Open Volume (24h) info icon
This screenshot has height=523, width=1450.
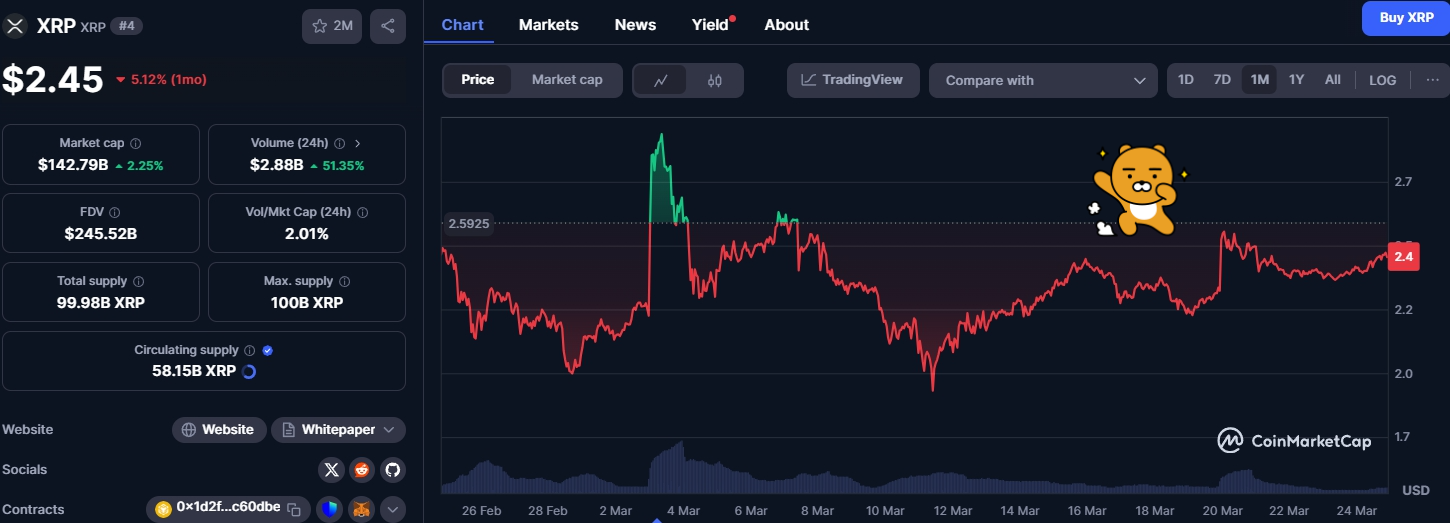click(339, 144)
